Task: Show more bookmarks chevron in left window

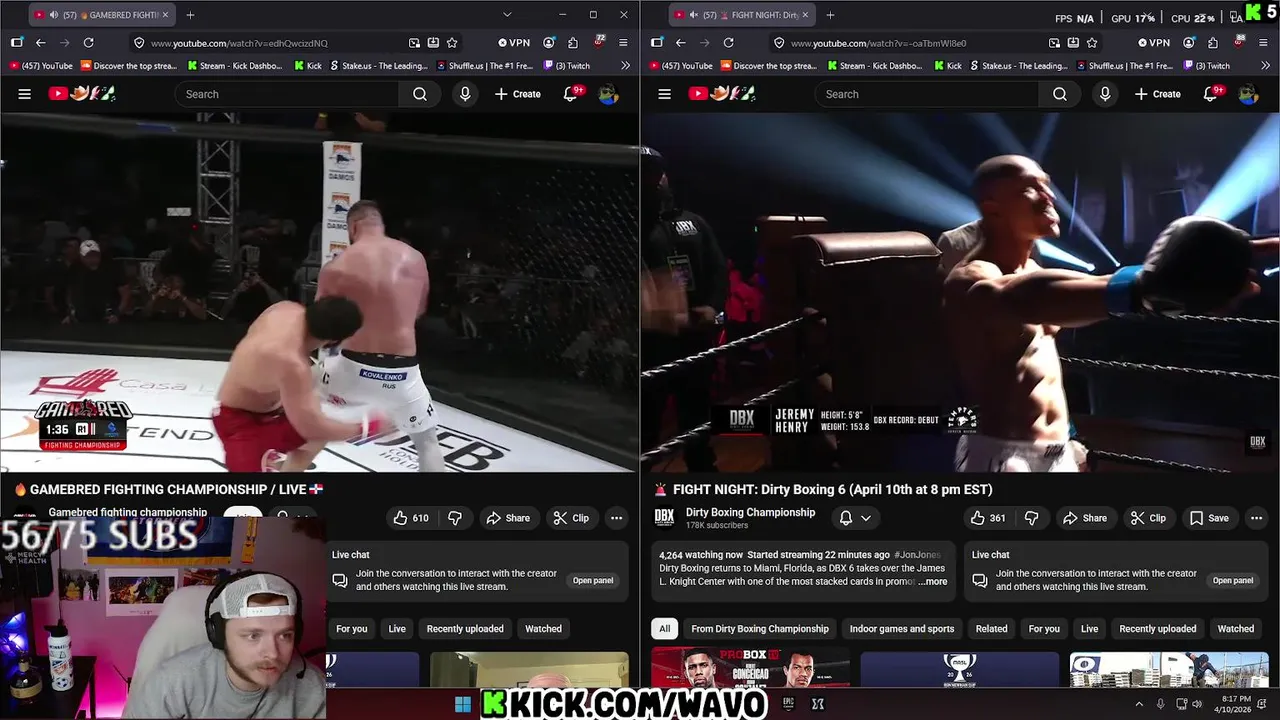Action: click(625, 66)
